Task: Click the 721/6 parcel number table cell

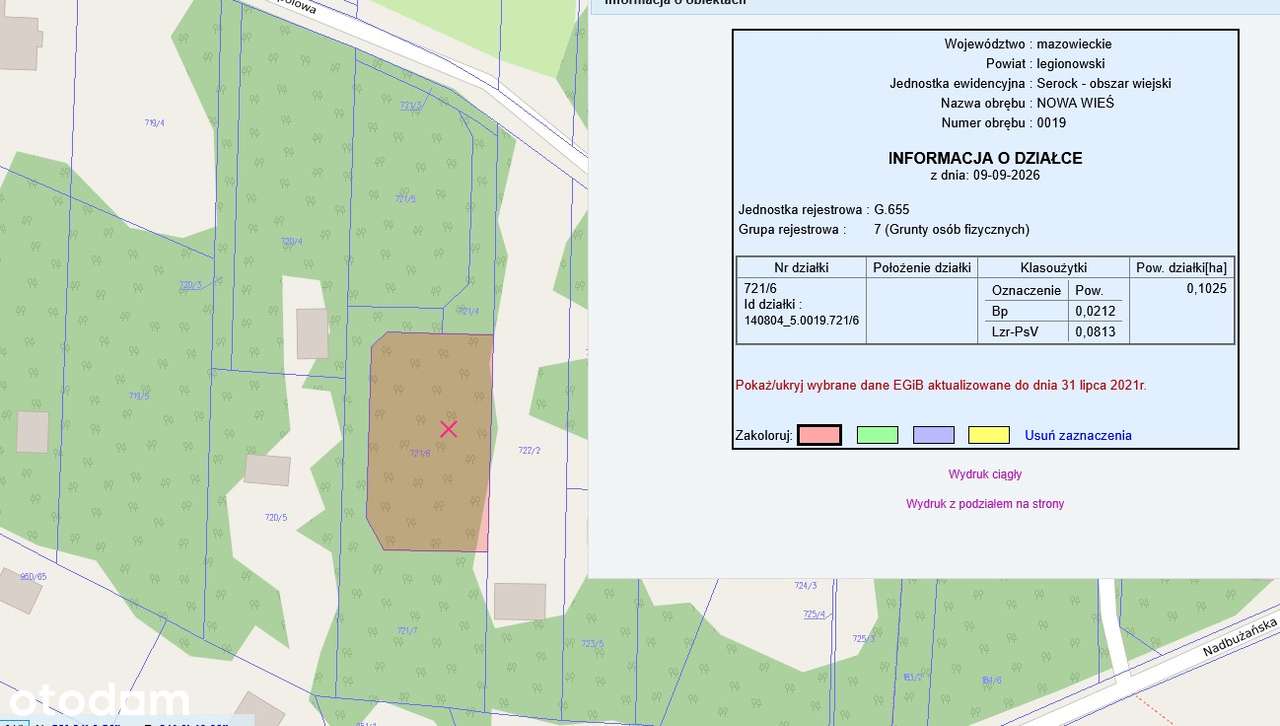Action: 801,310
